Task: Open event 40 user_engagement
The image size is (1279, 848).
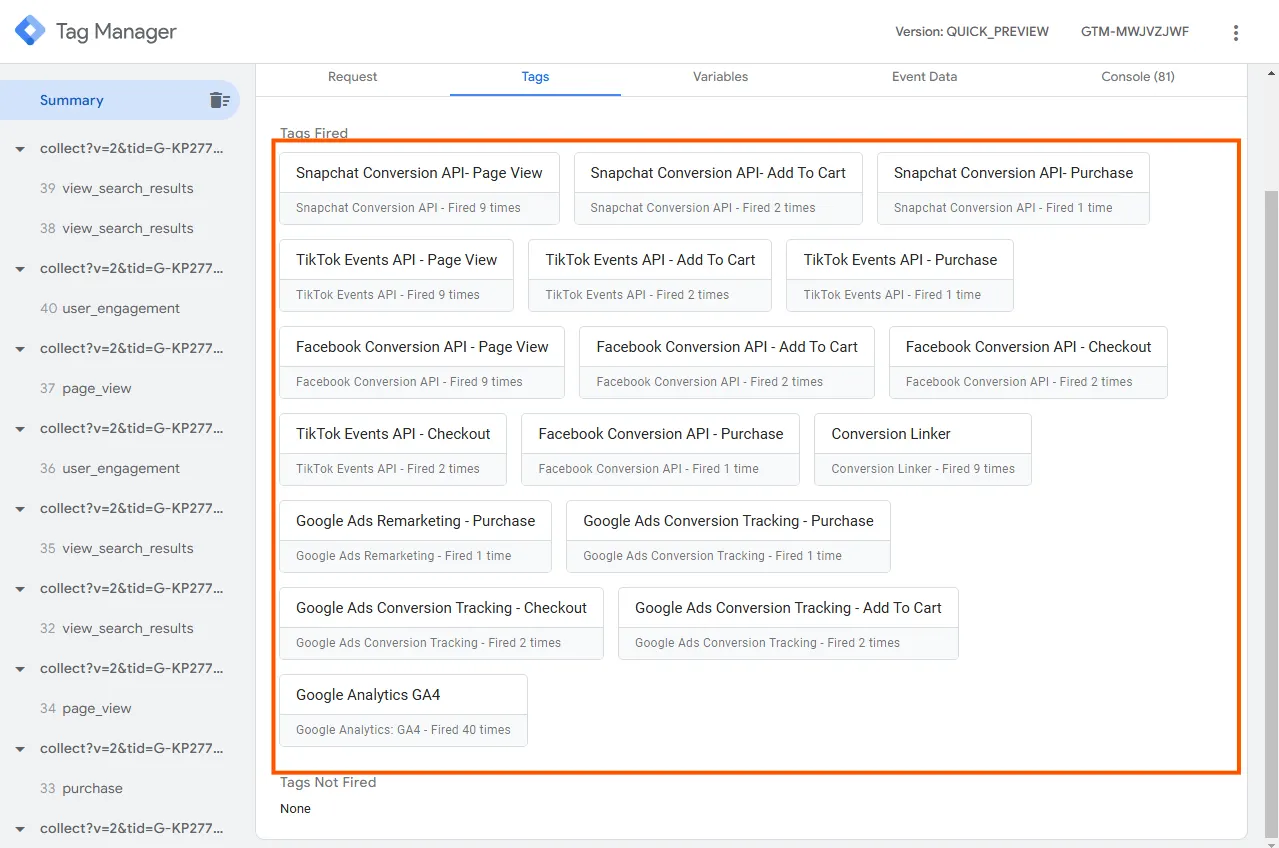Action: click(110, 308)
